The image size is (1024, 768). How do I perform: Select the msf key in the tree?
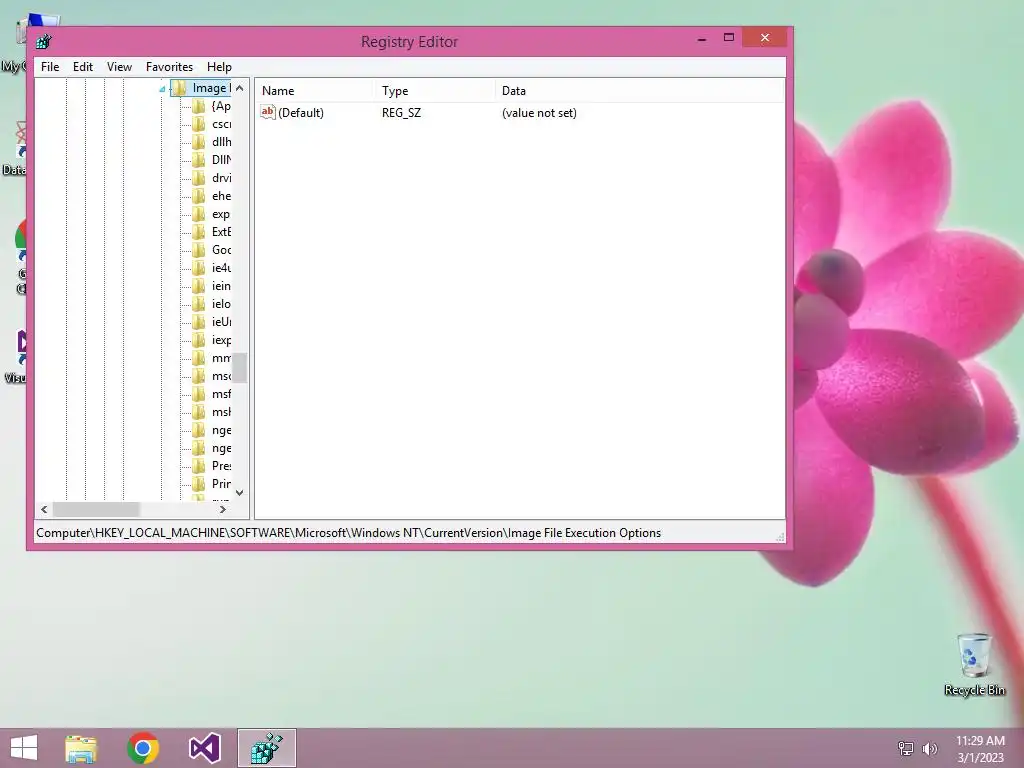[x=221, y=394]
